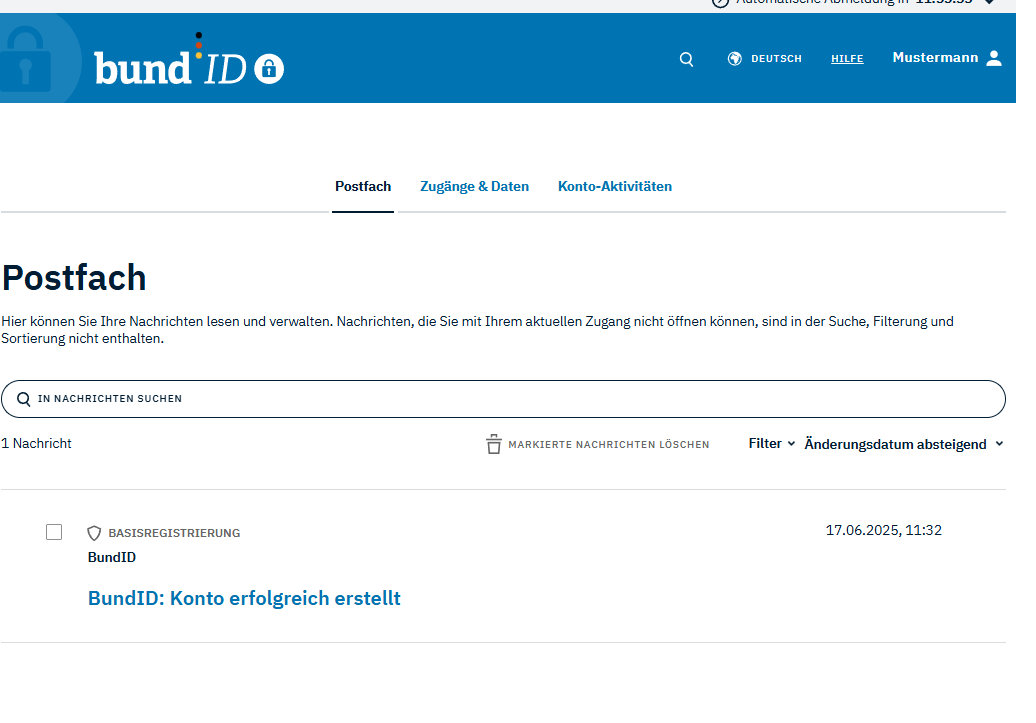Viewport: 1036px width, 723px height.
Task: Click the Mustermann account name
Action: coord(935,57)
